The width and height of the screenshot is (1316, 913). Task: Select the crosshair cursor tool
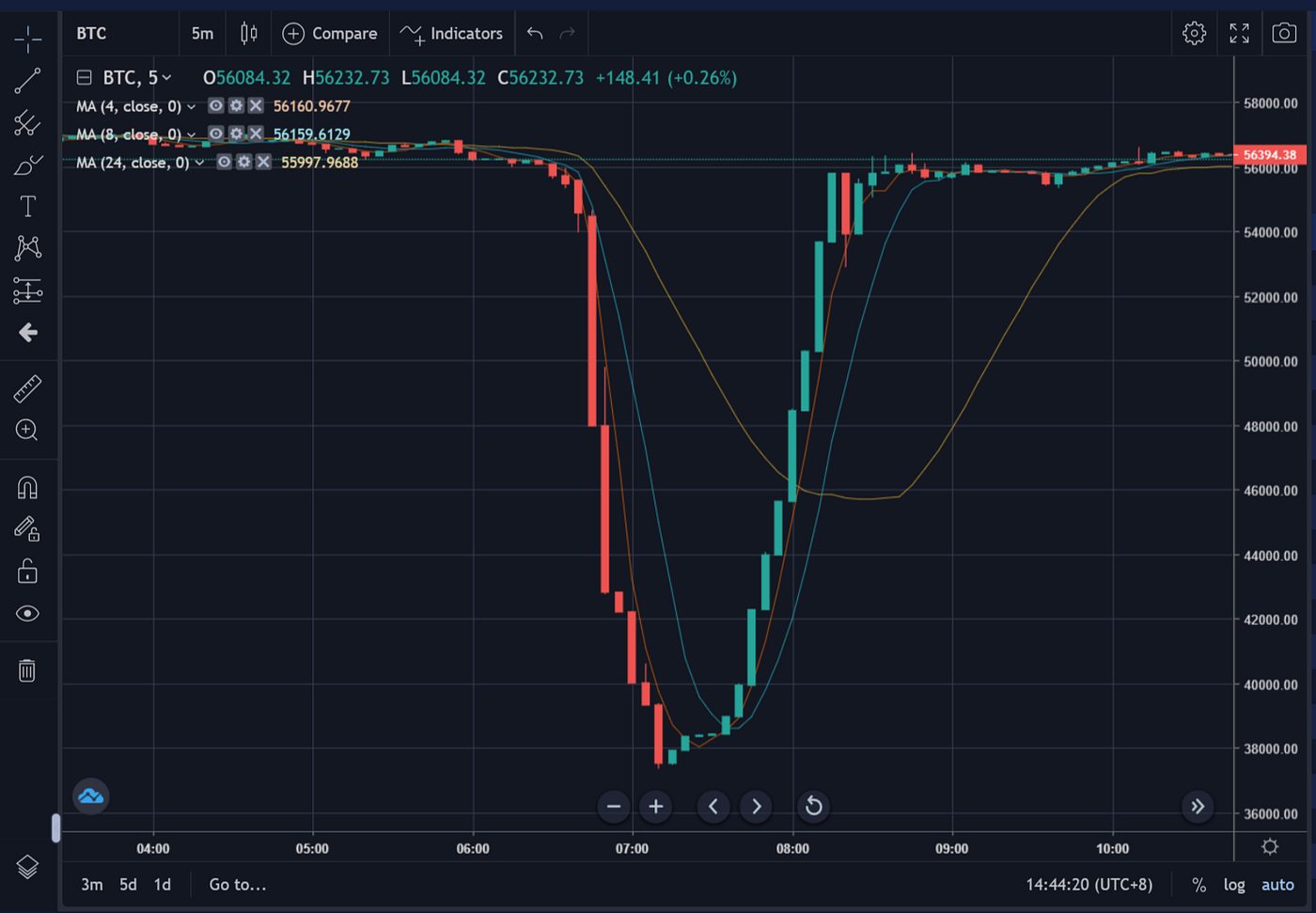(x=27, y=39)
